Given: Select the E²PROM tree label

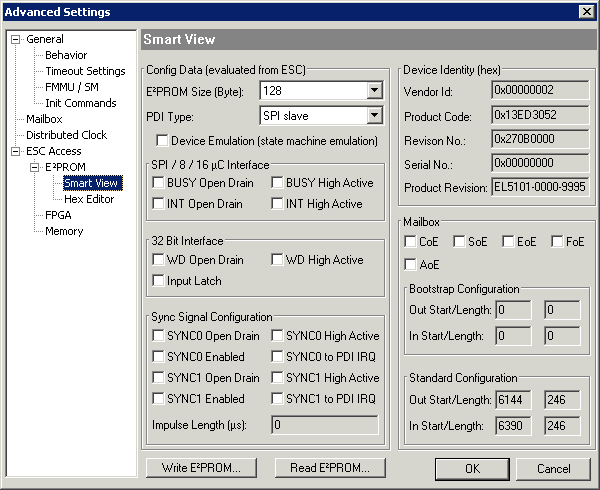Looking at the screenshot, I should coord(65,167).
